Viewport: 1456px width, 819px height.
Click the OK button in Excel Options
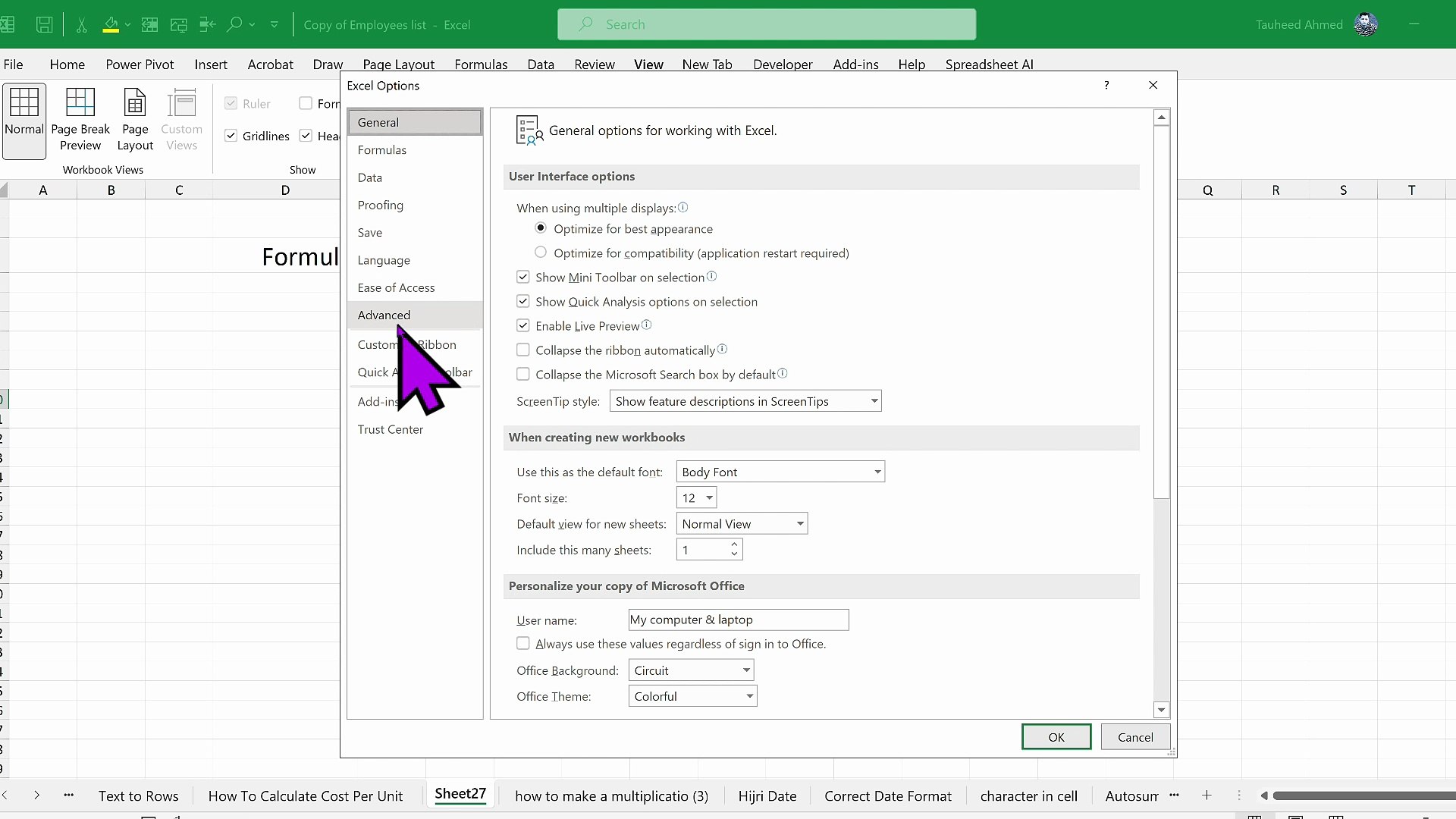pos(1056,736)
